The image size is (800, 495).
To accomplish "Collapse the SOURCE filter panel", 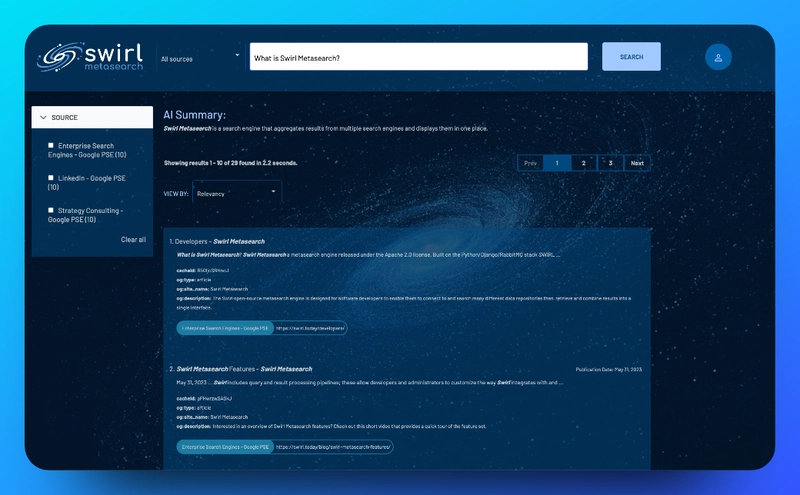I will point(92,117).
